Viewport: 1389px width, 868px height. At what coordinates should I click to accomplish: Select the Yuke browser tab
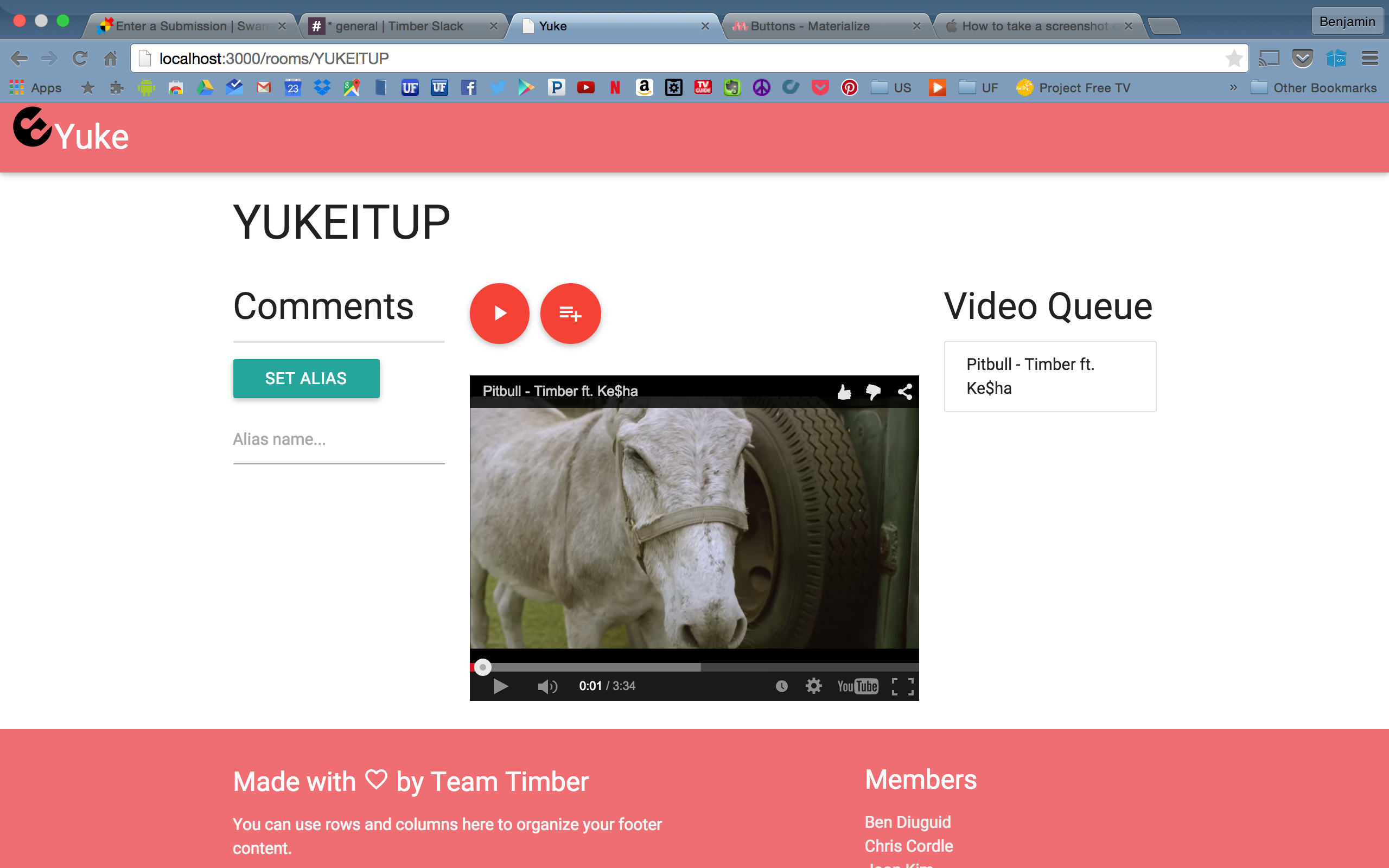(x=614, y=26)
